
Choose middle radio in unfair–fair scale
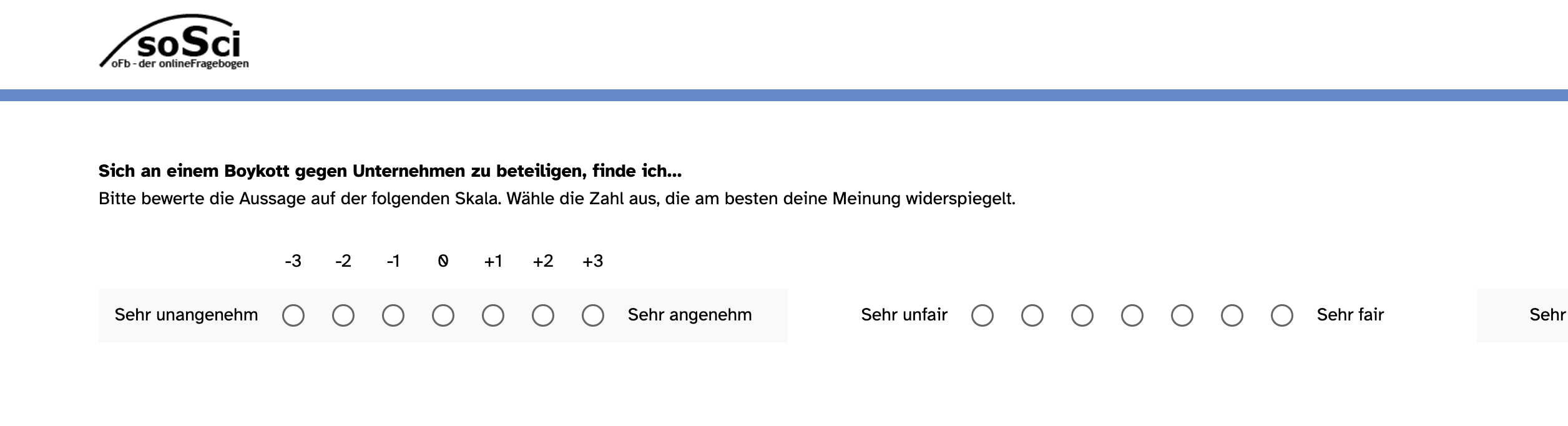(1132, 315)
